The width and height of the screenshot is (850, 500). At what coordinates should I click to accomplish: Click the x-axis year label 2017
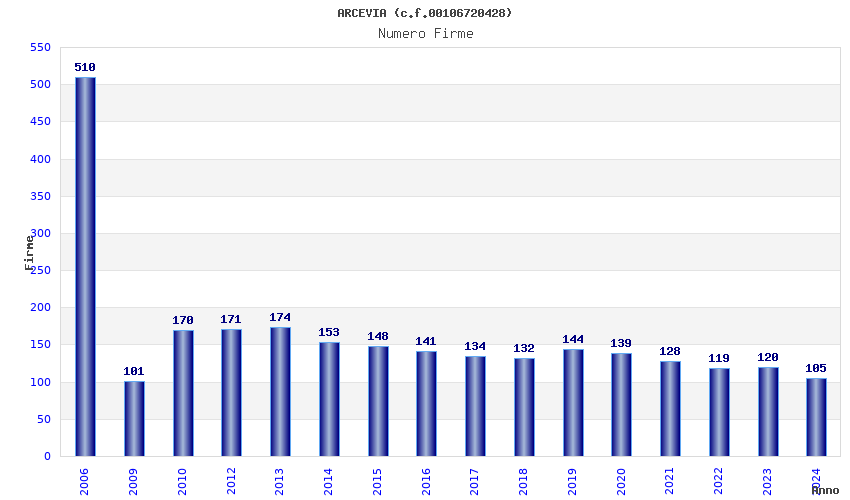tap(474, 482)
